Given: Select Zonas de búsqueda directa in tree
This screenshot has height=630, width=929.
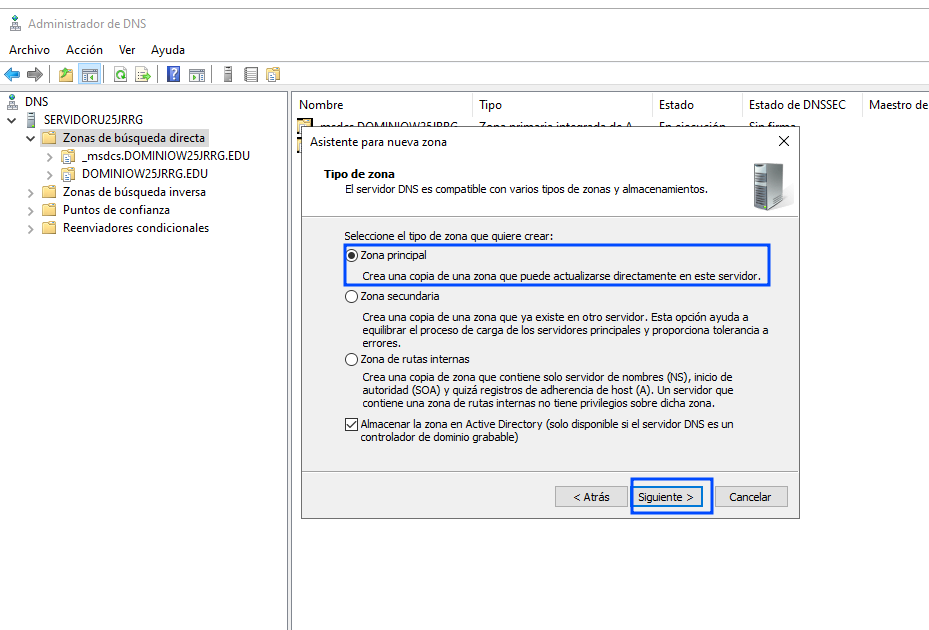Looking at the screenshot, I should [x=134, y=138].
